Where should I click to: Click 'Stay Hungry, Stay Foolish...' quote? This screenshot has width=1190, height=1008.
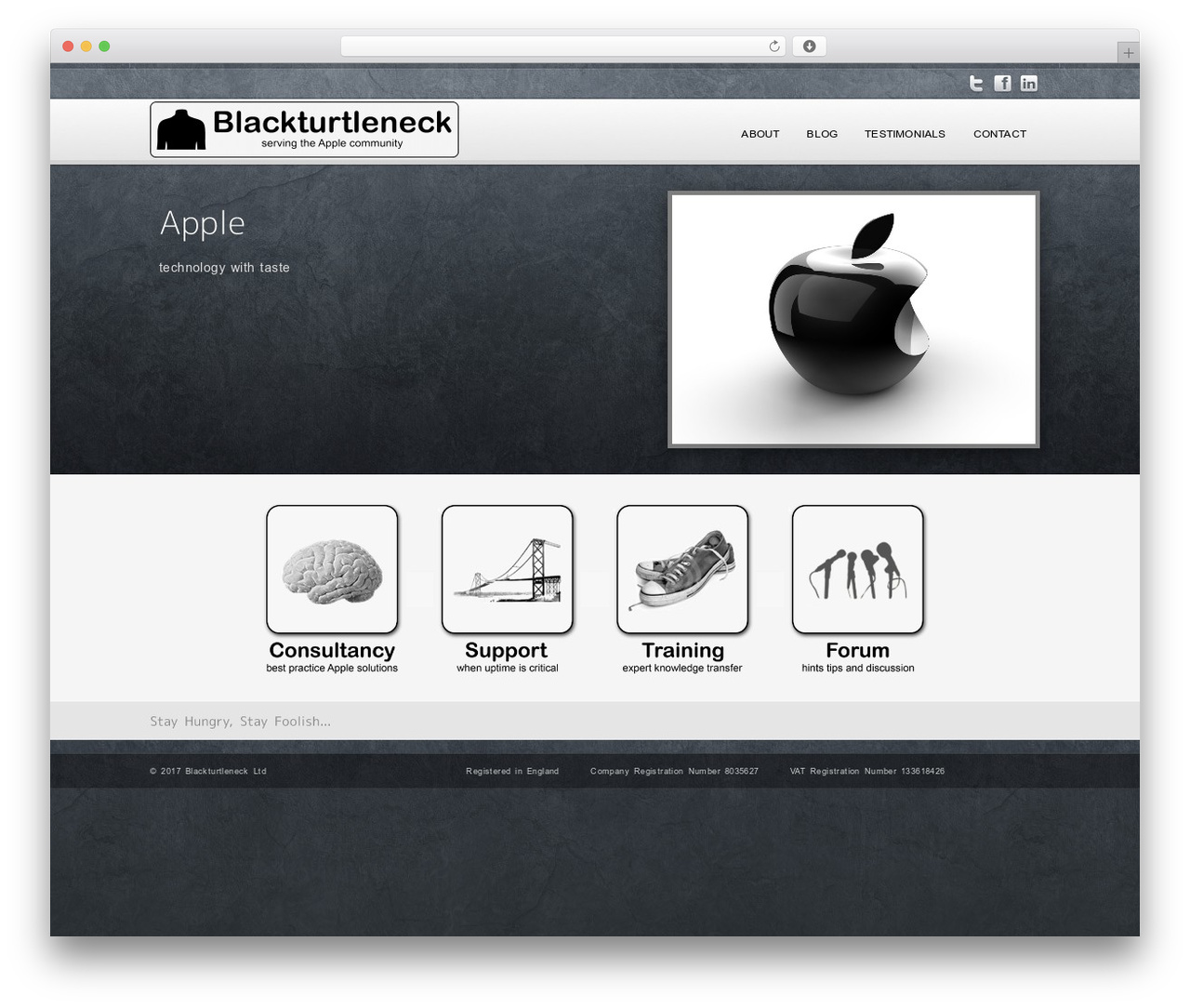[x=240, y=722]
